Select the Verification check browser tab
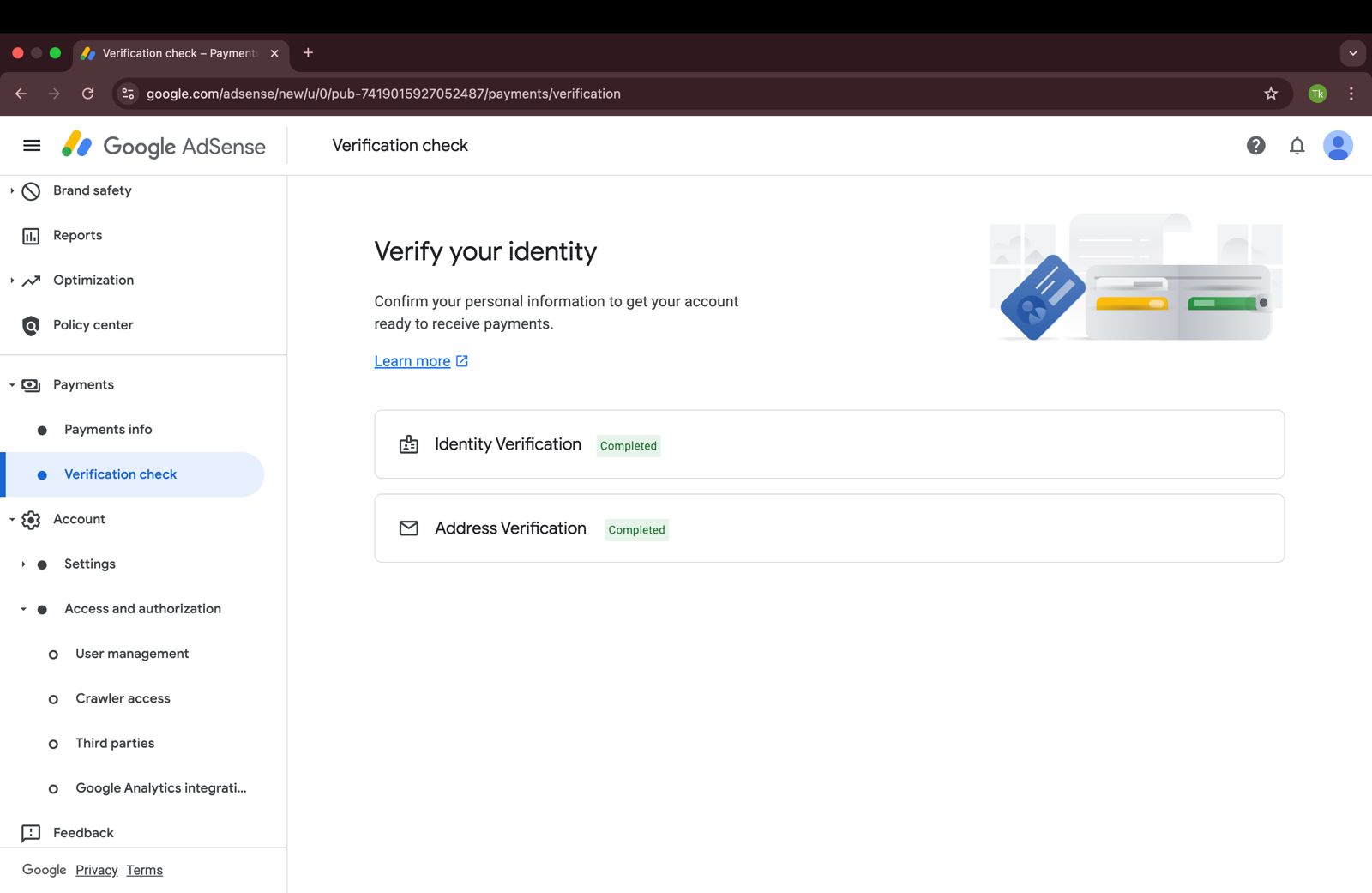Viewport: 1372px width, 893px height. pyautogui.click(x=180, y=53)
